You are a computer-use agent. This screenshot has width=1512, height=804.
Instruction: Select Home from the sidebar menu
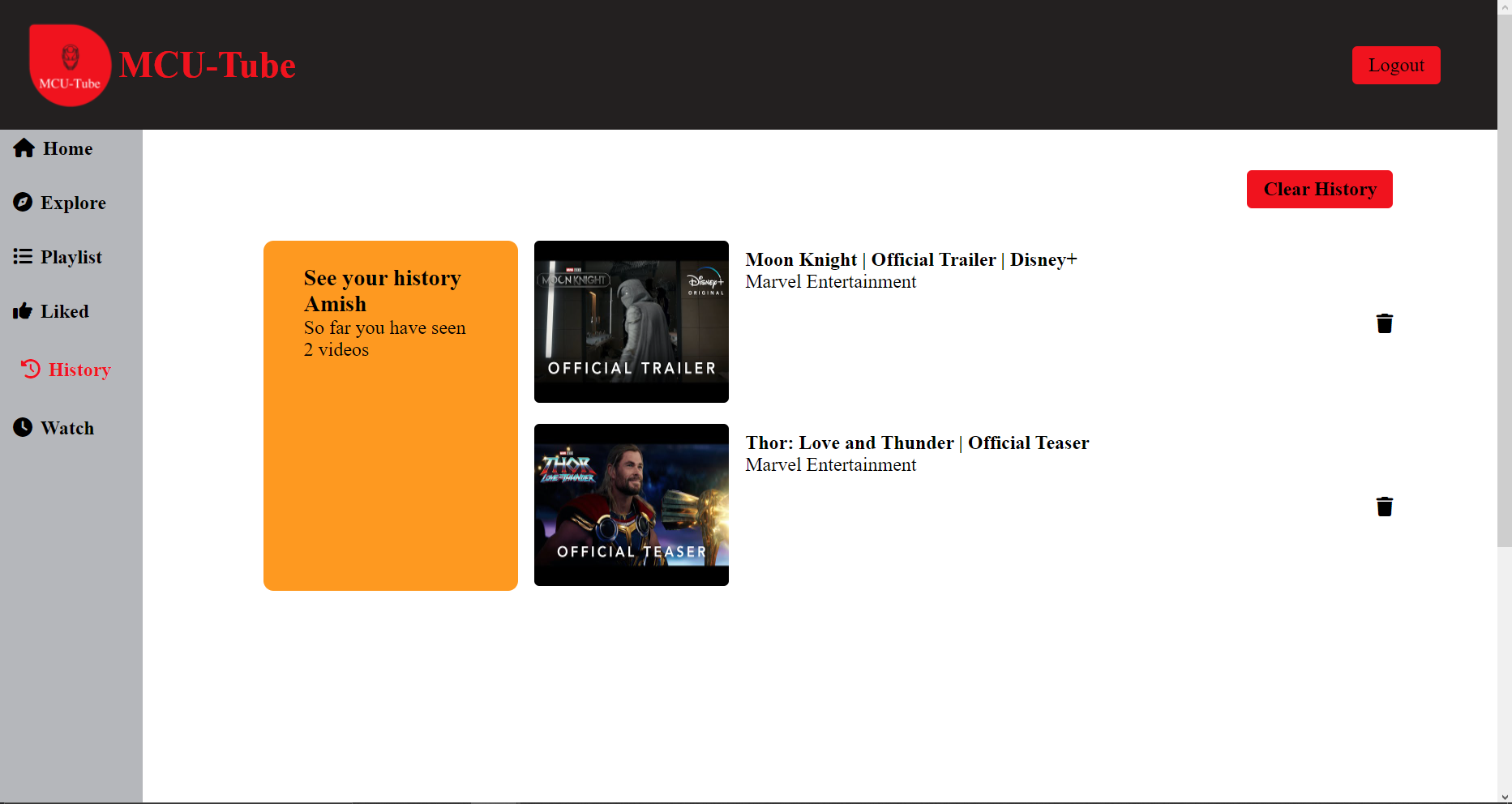[x=66, y=148]
